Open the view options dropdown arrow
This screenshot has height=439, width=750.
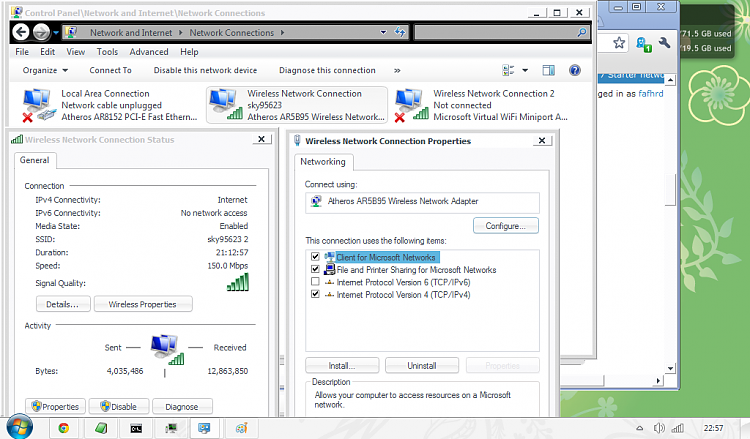[x=525, y=70]
